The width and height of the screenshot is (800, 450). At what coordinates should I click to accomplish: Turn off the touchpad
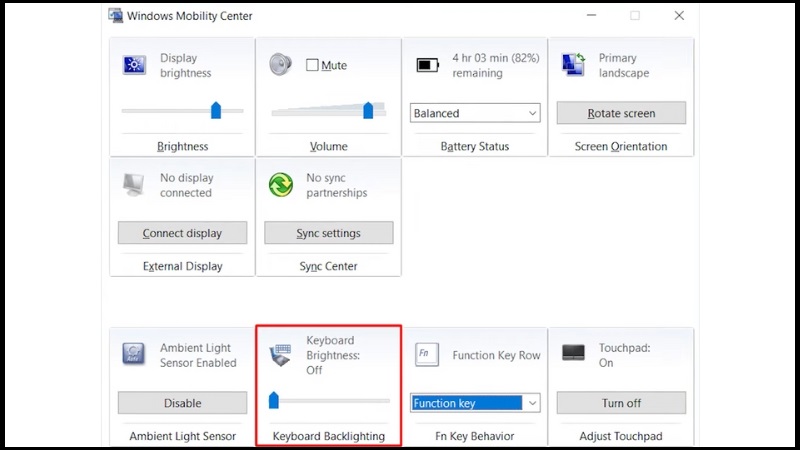pos(621,403)
